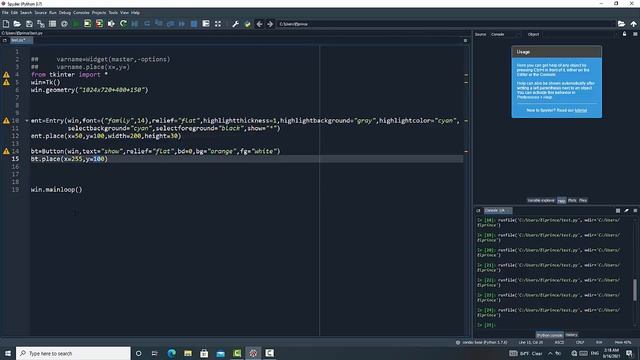Open the Run menu

pyautogui.click(x=53, y=13)
